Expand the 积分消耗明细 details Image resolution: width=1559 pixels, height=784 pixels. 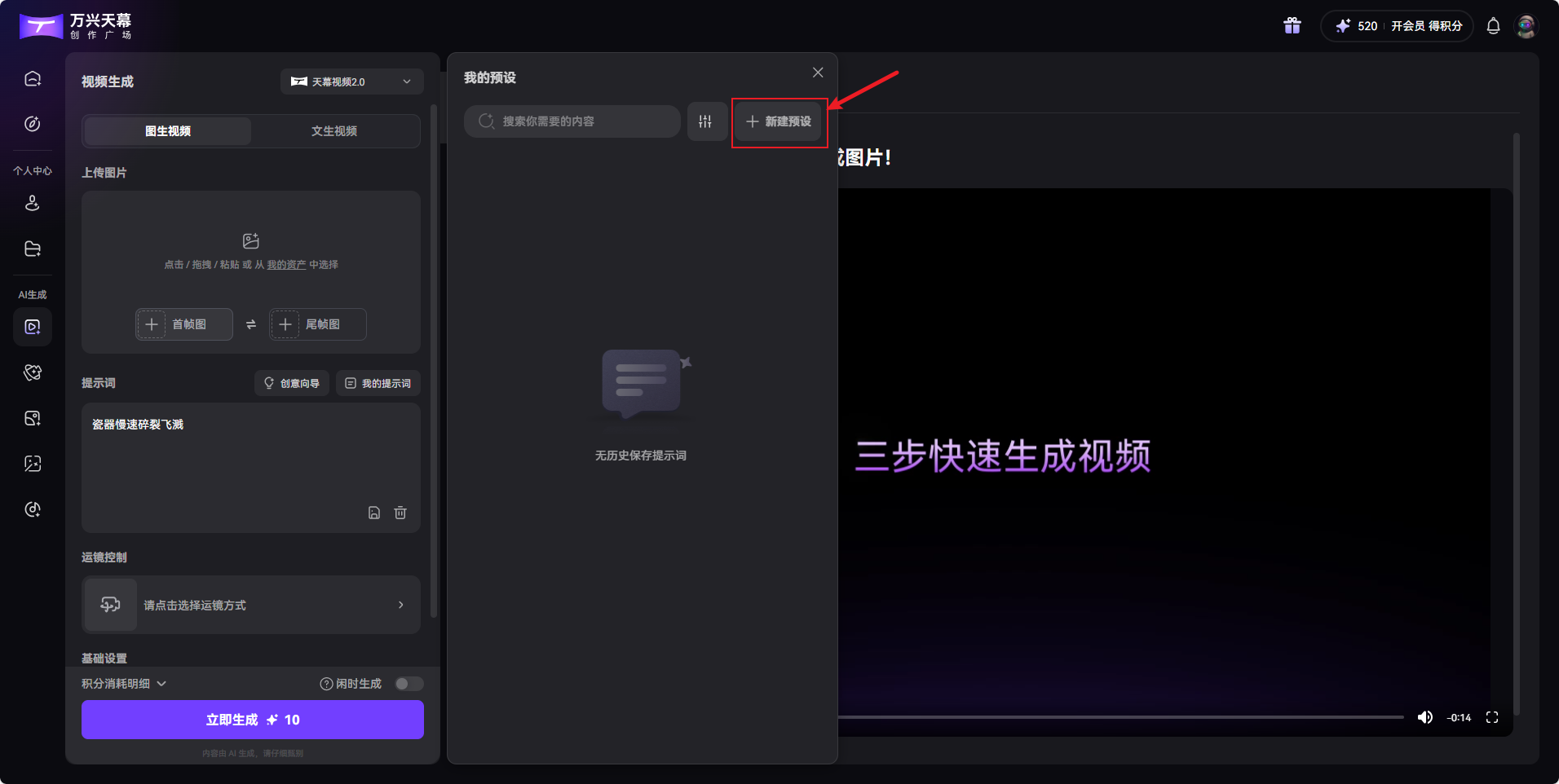[123, 683]
